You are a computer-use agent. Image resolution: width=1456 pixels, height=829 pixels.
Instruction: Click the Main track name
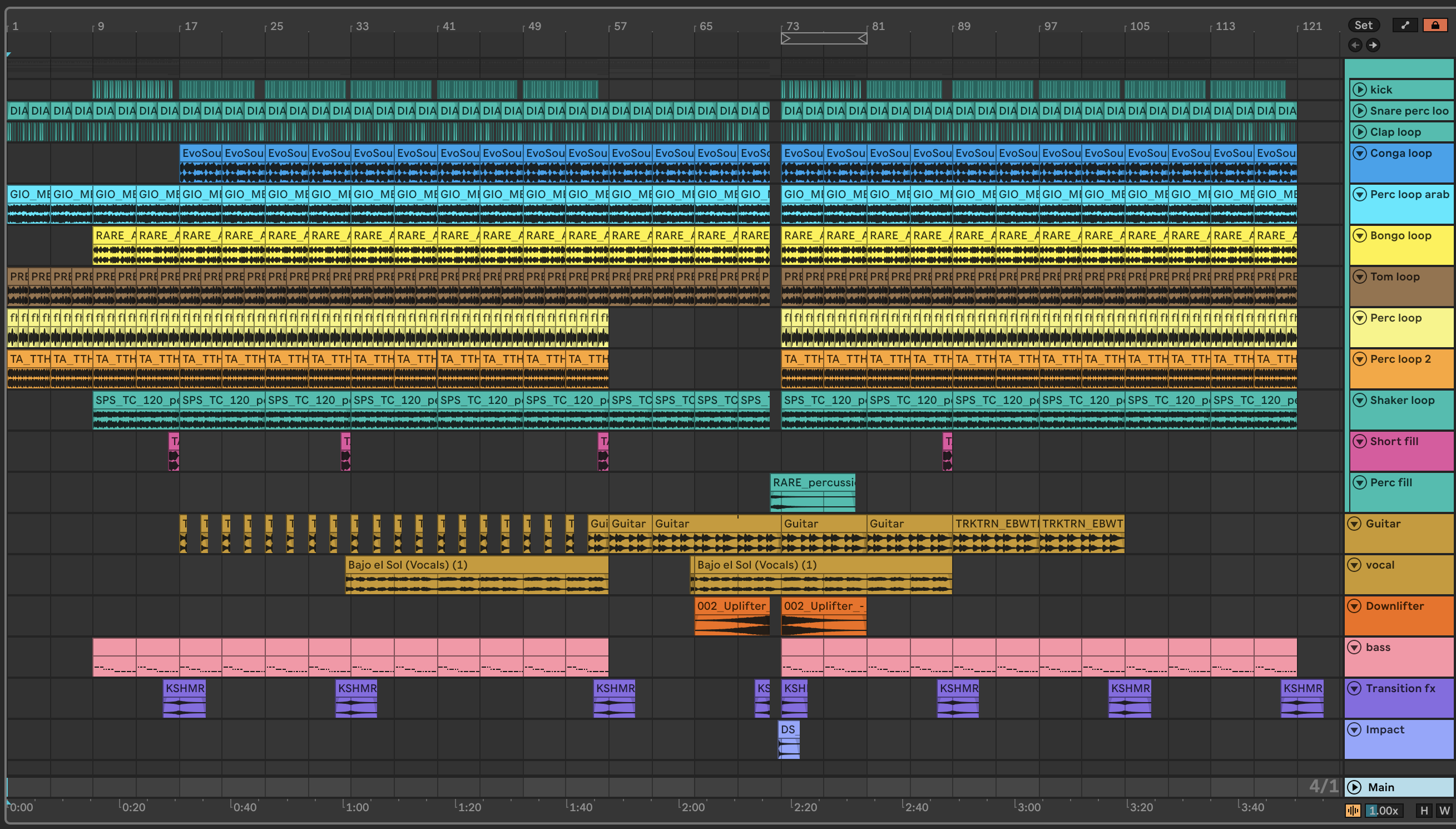1381,787
